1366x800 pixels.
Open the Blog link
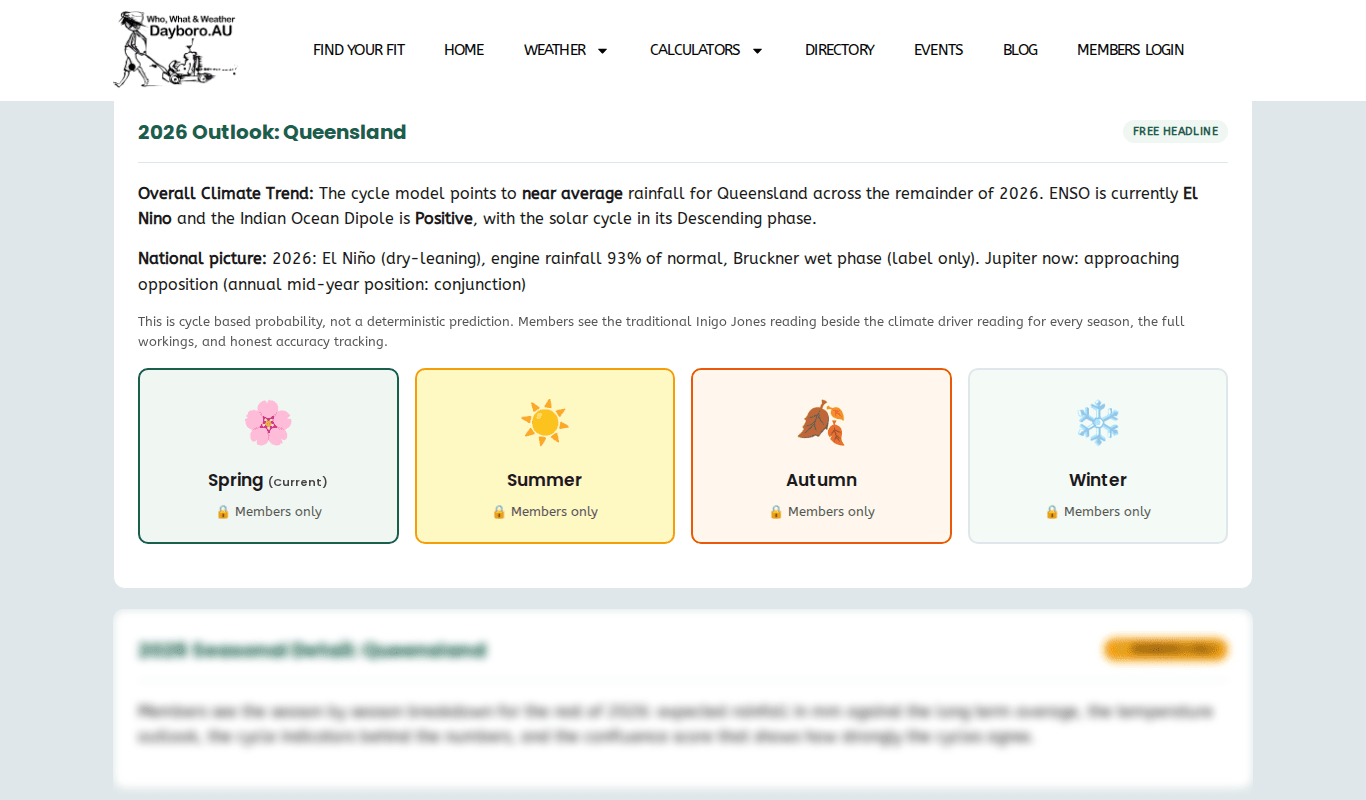coord(1020,50)
